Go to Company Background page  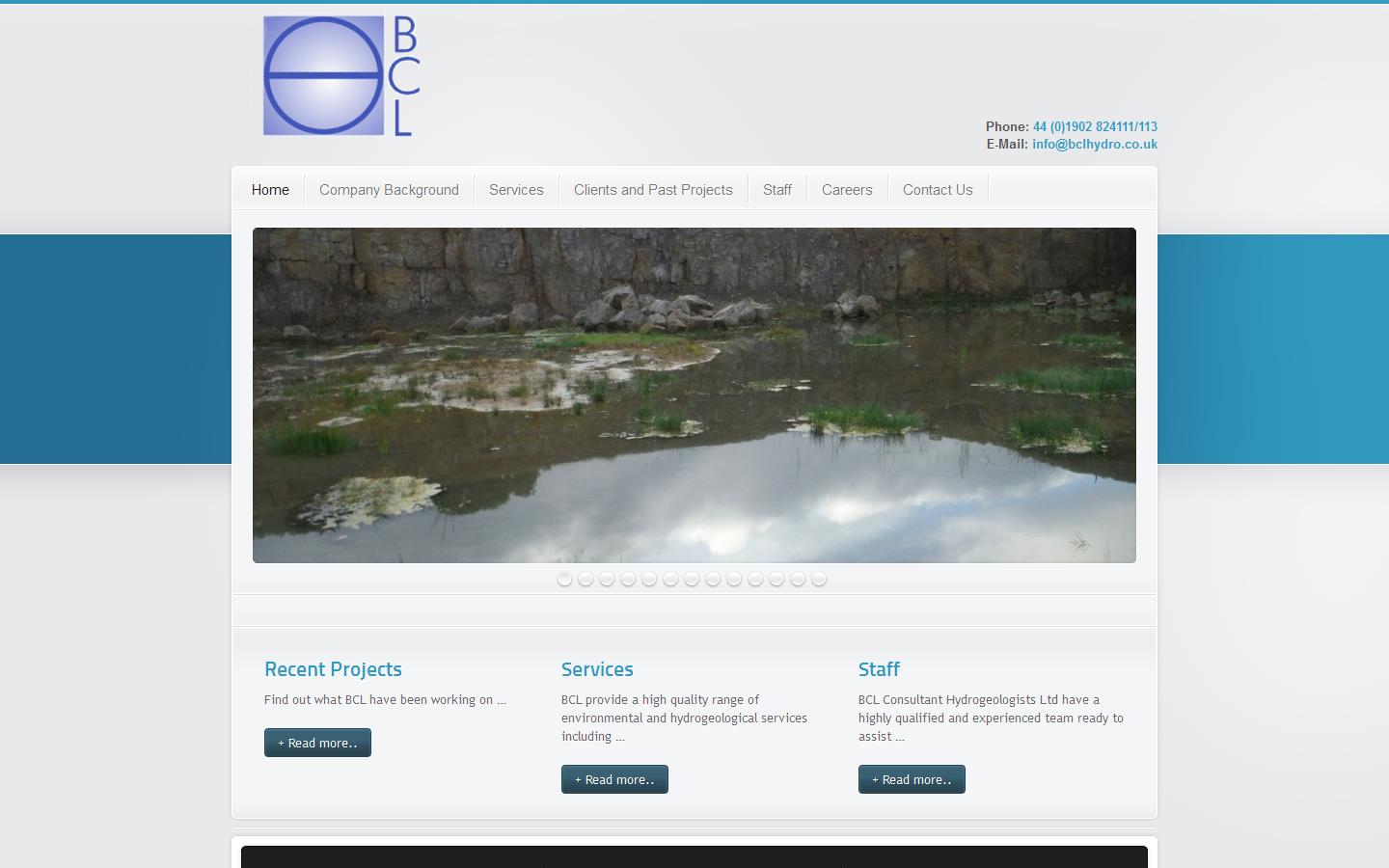point(389,190)
